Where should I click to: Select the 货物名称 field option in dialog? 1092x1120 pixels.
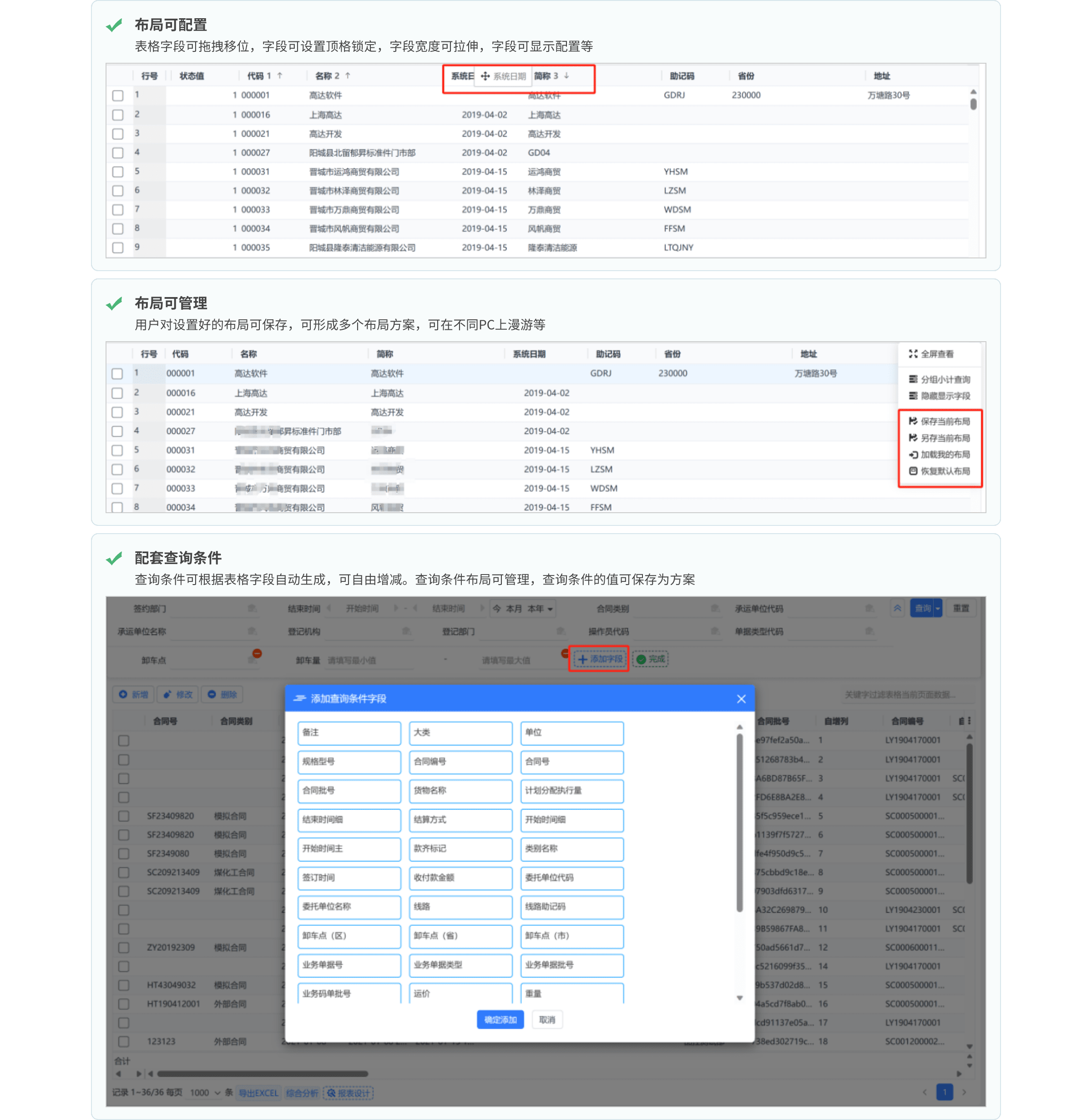460,791
